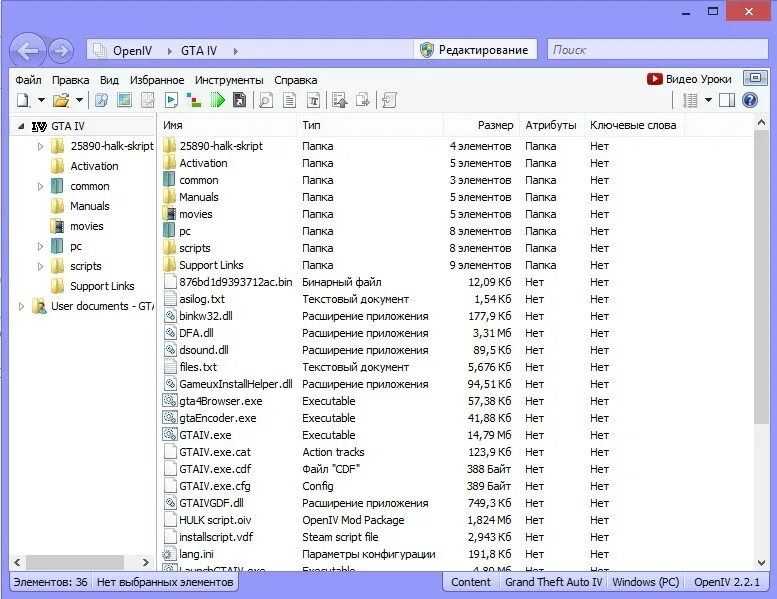This screenshot has height=599, width=777.
Task: Expand the common folder in the tree
Action: [x=40, y=186]
